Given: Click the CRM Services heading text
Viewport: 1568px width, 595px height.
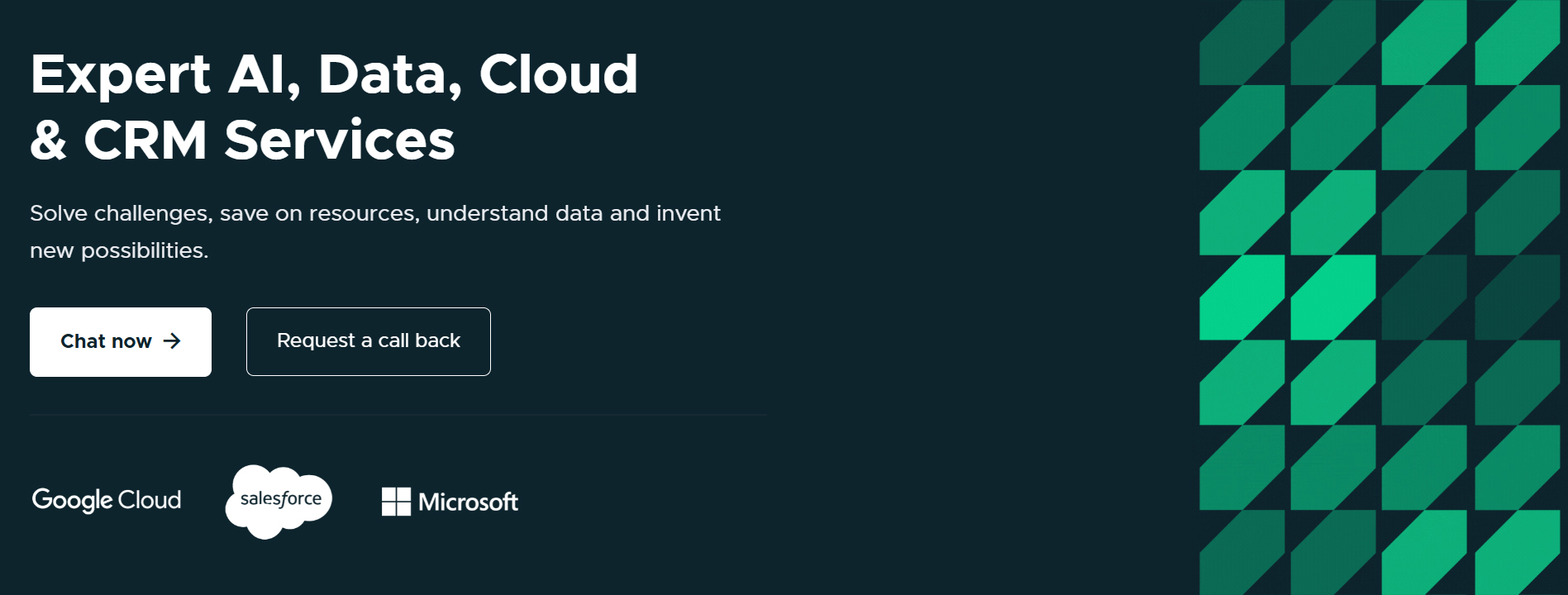Looking at the screenshot, I should [269, 140].
